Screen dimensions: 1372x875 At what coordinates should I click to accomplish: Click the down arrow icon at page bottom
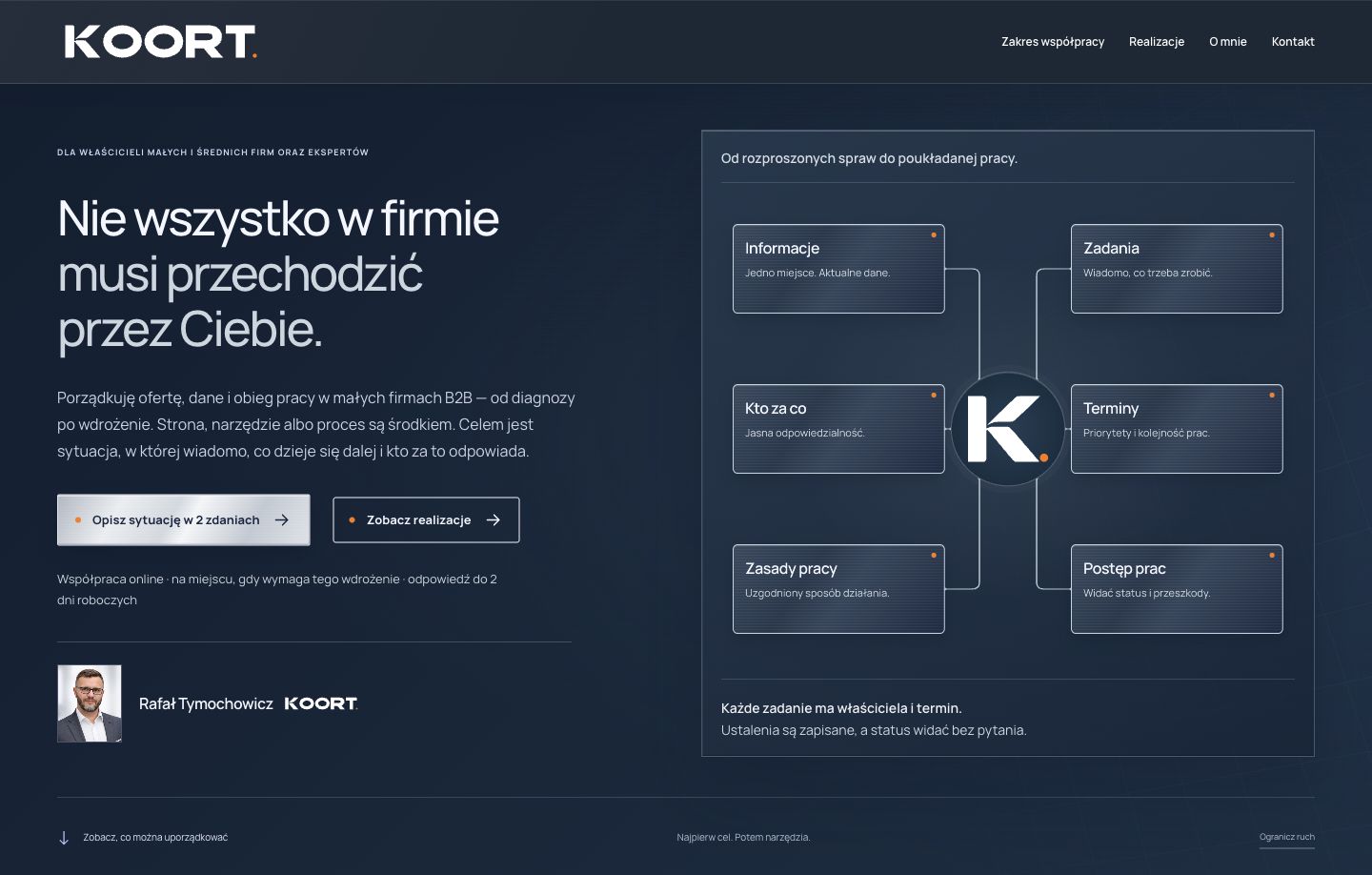click(64, 838)
